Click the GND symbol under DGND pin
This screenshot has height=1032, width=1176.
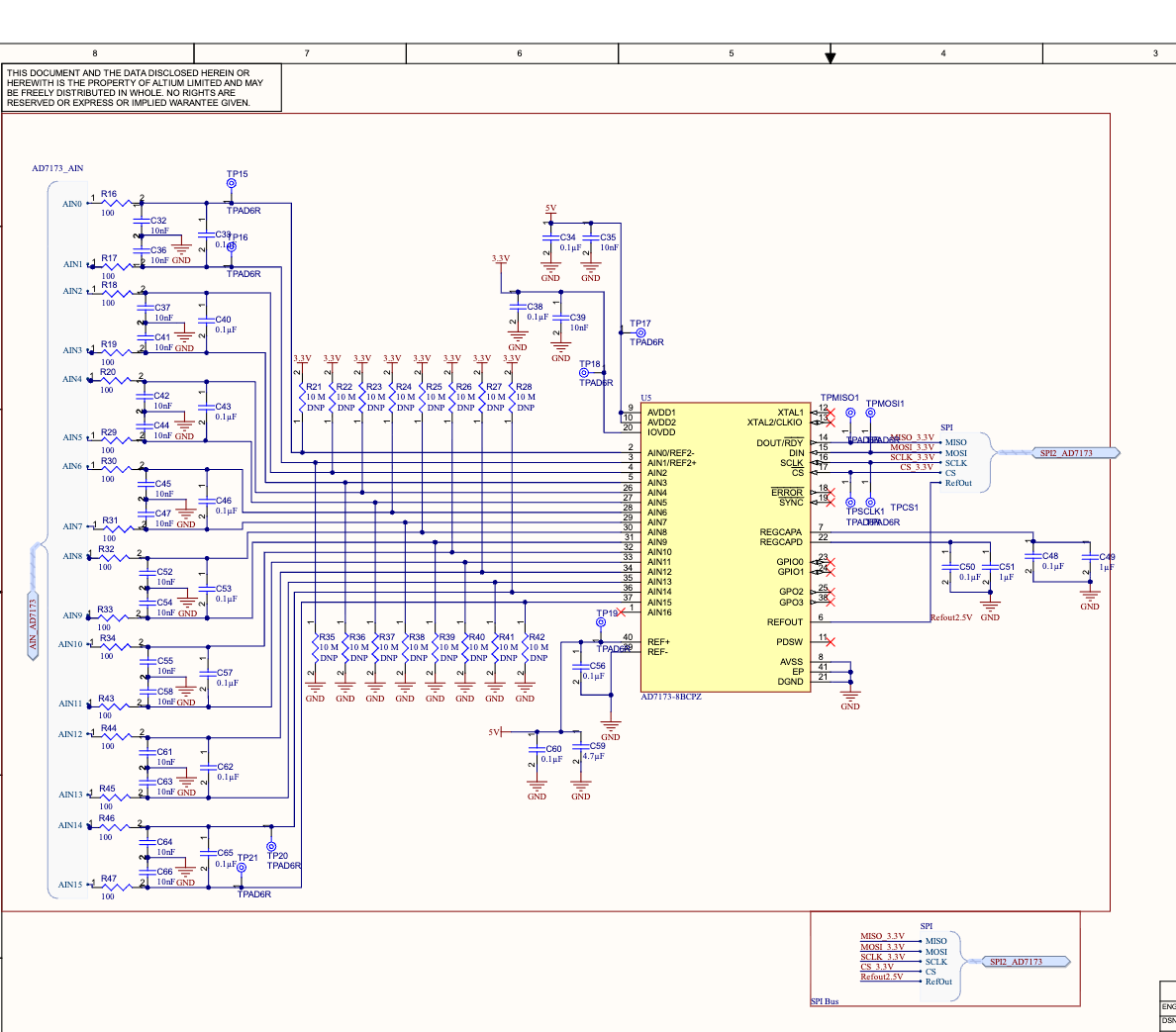pos(849,699)
